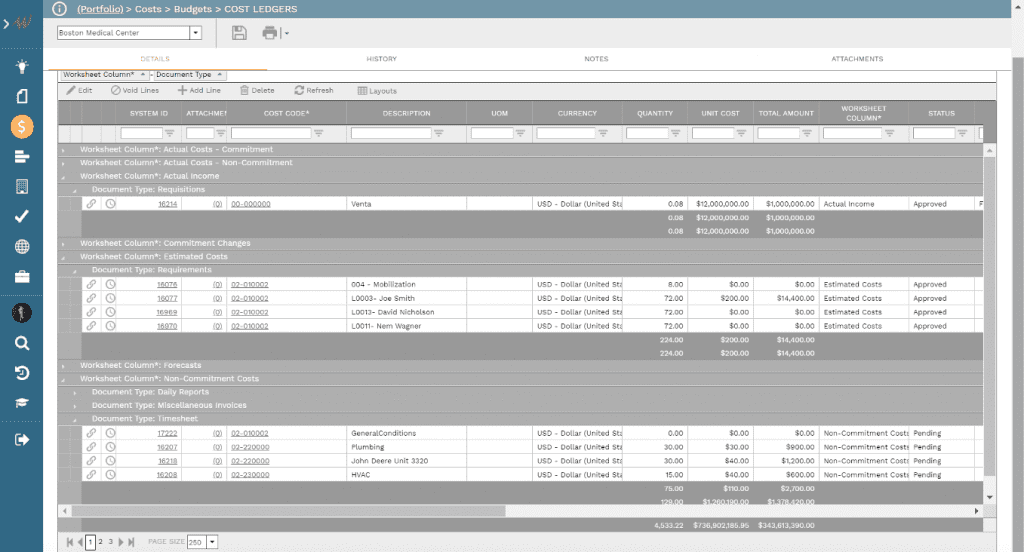Click the clock icon on row 16208
Image resolution: width=1024 pixels, height=552 pixels.
110,475
